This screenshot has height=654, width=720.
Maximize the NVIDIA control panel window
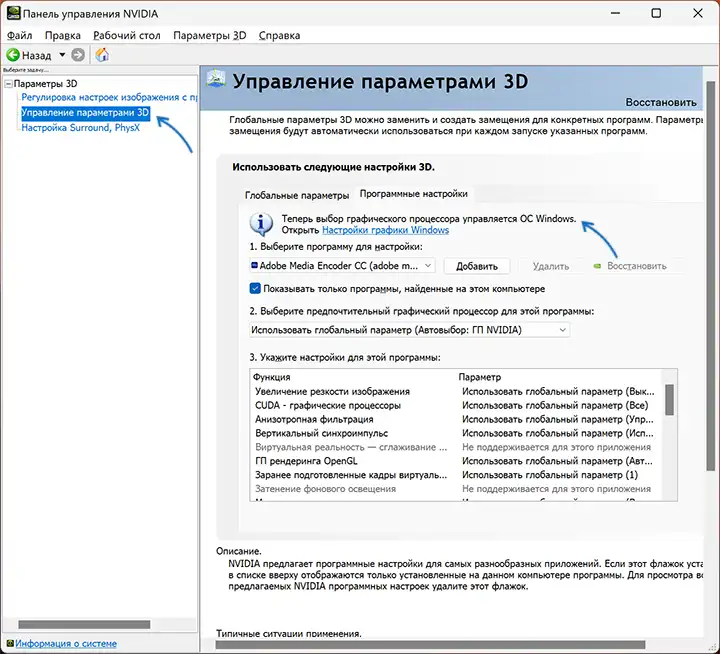click(656, 13)
